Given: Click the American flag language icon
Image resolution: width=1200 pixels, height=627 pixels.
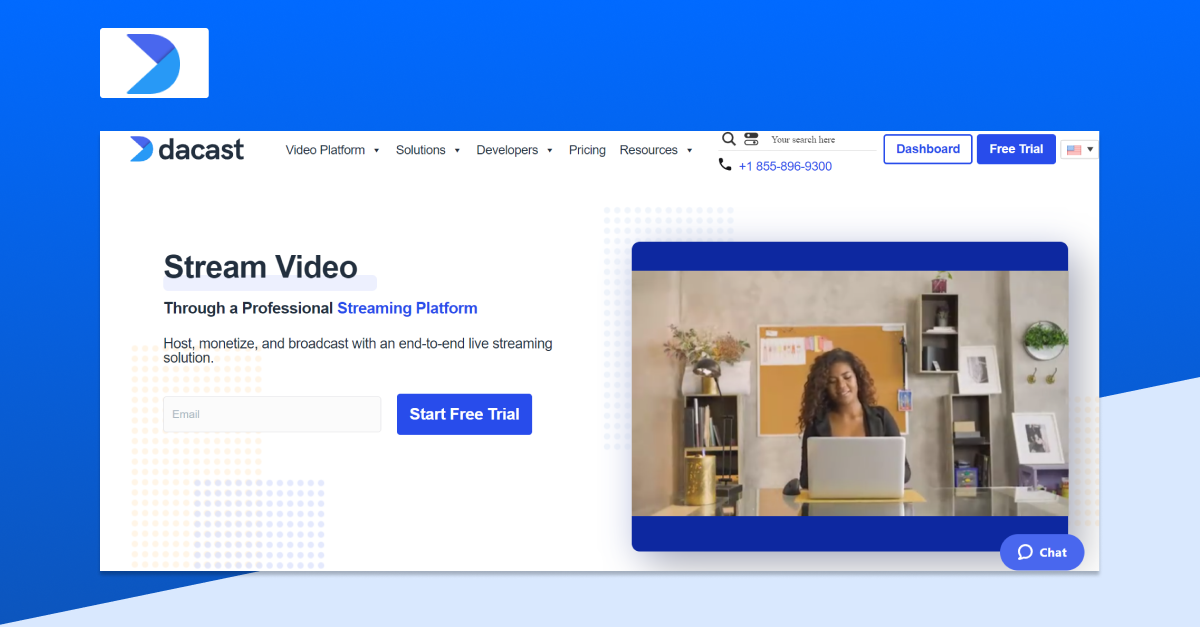Looking at the screenshot, I should click(1073, 148).
